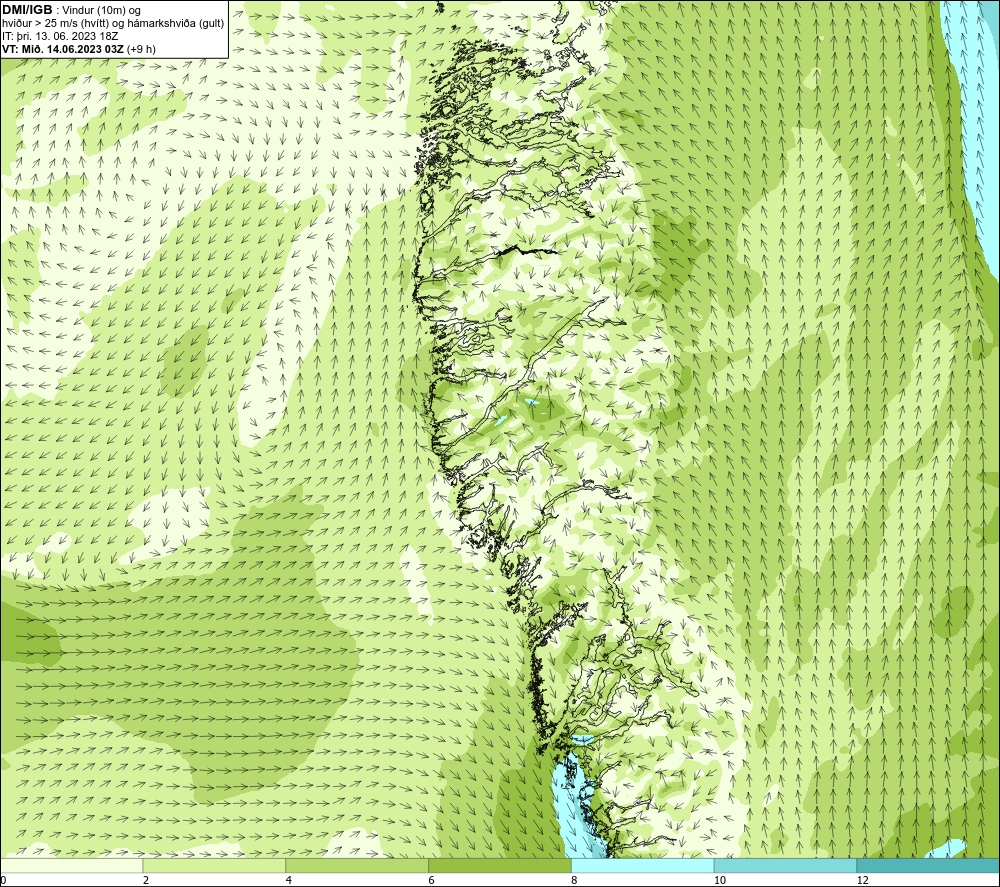This screenshot has width=1000, height=887.
Task: Click the scale label '2'
Action: (146, 880)
